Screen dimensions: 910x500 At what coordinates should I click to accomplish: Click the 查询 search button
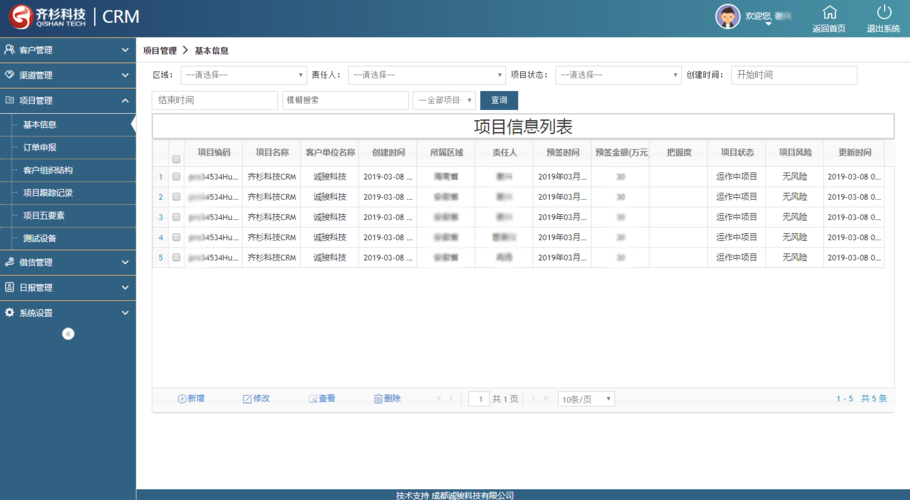[498, 100]
